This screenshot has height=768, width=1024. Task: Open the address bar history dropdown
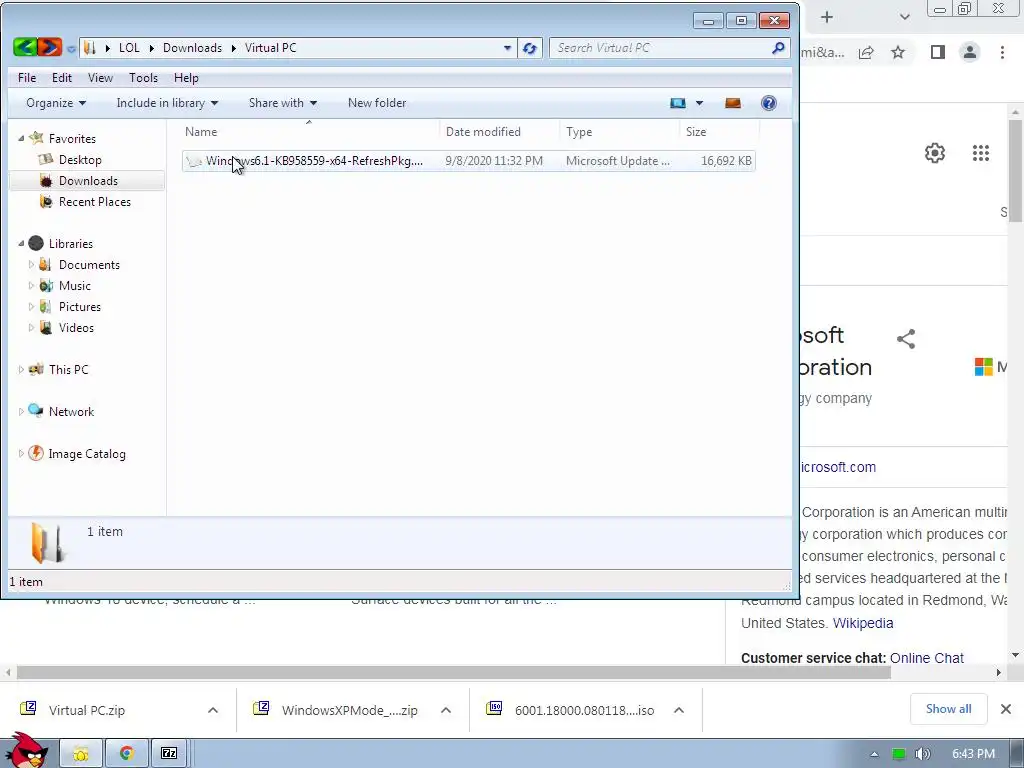[507, 48]
